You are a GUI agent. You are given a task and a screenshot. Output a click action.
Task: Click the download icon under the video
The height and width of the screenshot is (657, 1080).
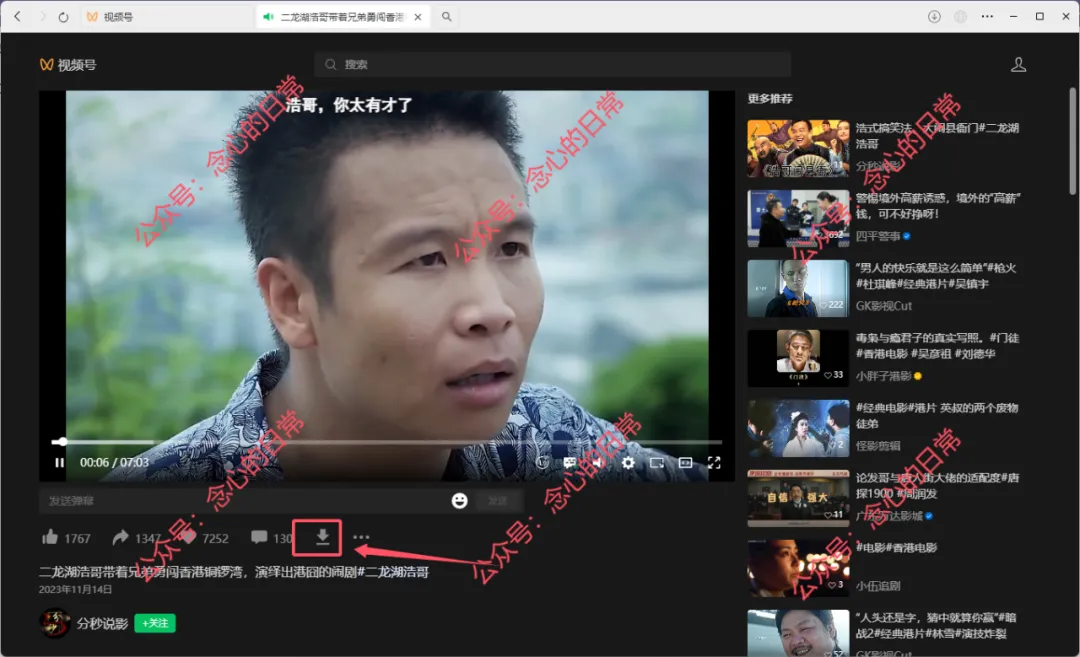point(319,537)
